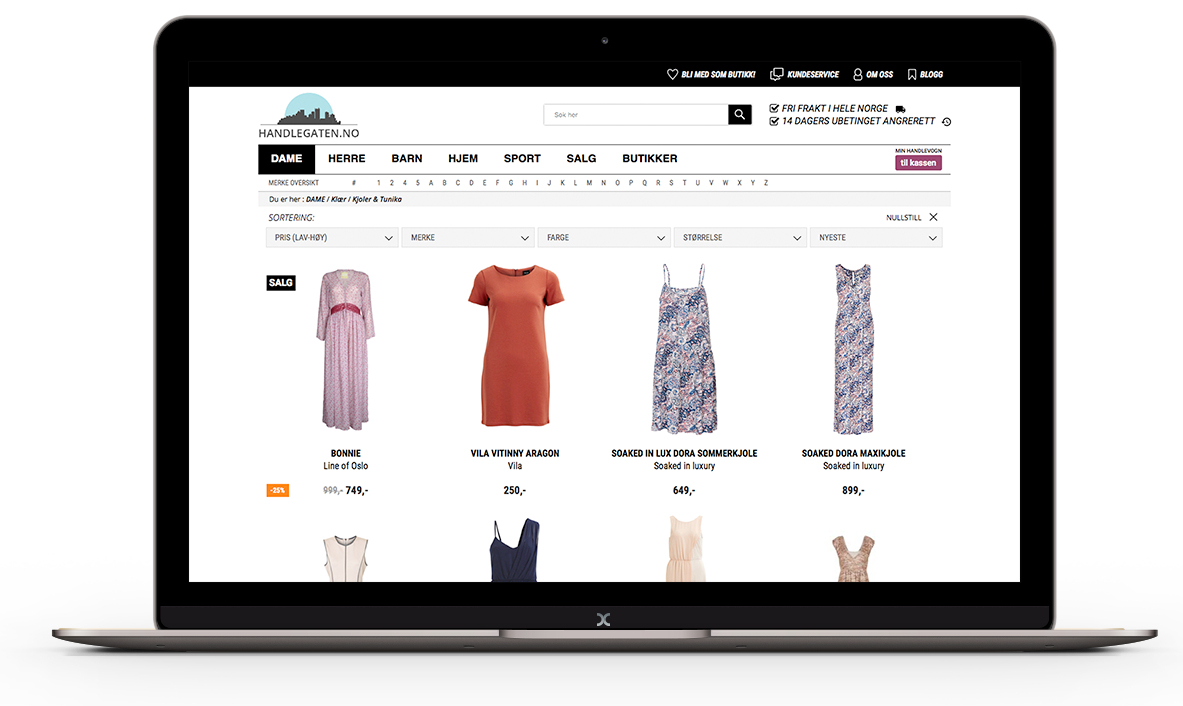Click into the 'Søk her' search field

(x=636, y=115)
